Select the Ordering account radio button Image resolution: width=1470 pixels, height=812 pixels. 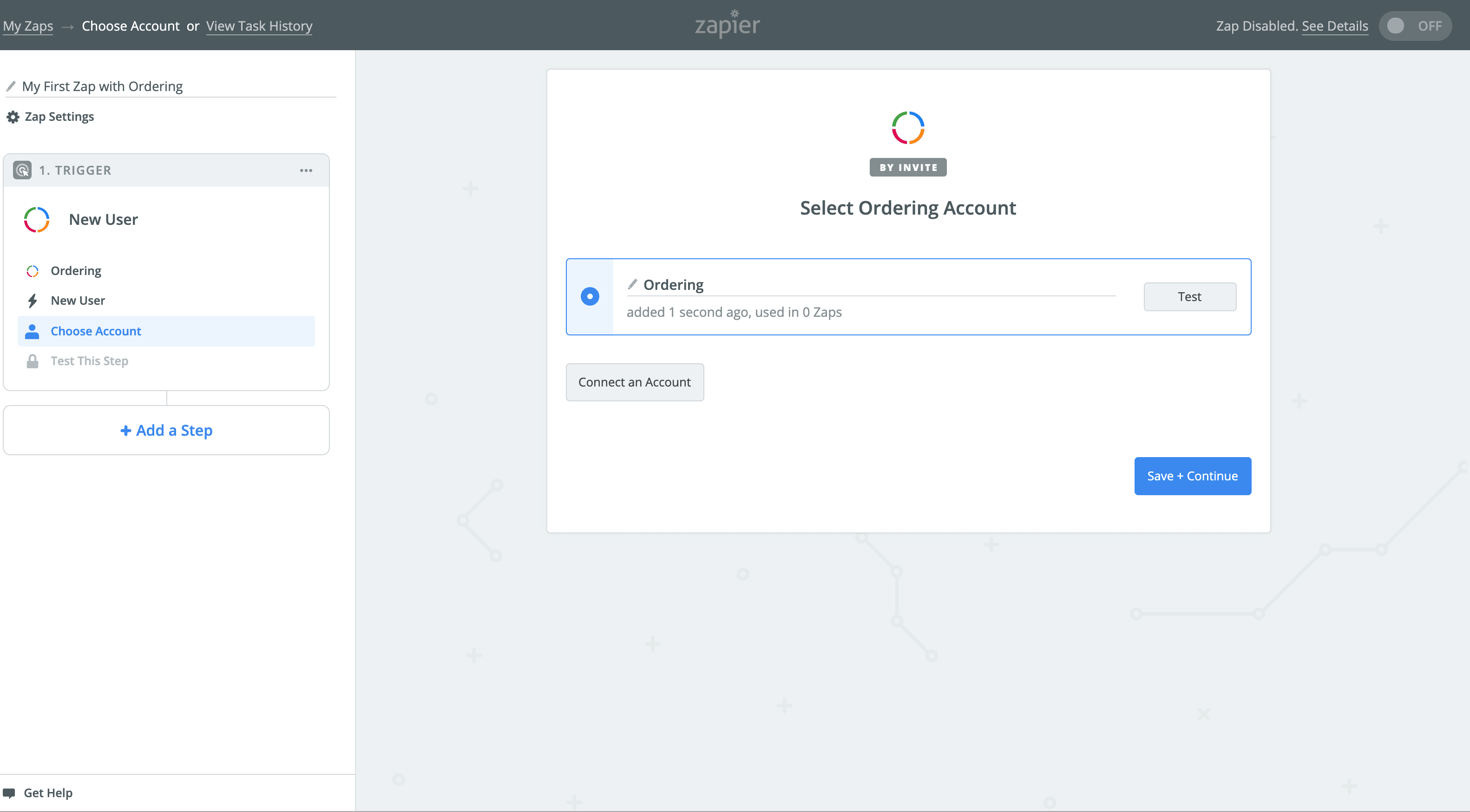590,297
